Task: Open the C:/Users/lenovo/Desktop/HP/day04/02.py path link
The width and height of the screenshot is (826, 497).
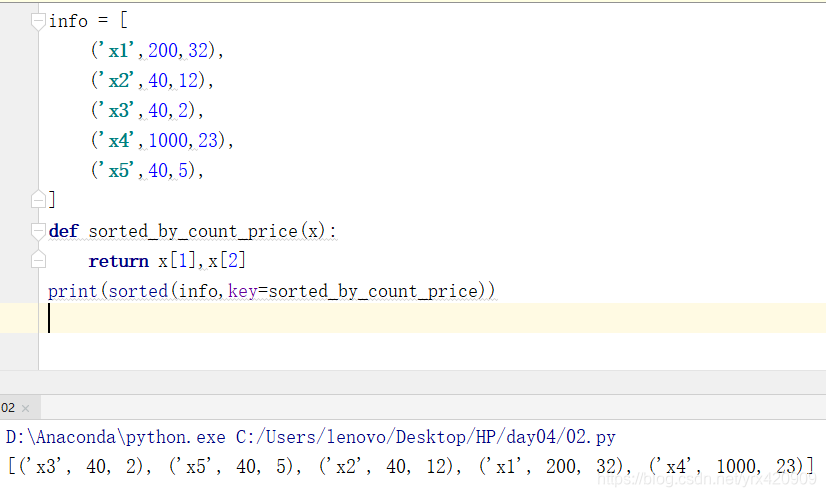Action: (426, 437)
